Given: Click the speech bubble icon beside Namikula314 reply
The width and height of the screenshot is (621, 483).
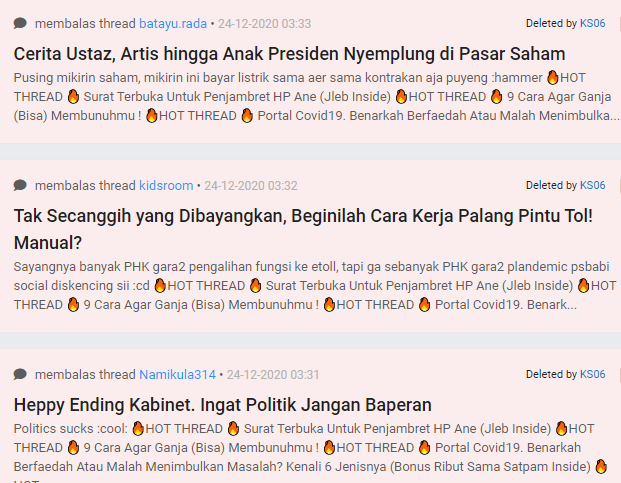Looking at the screenshot, I should pos(20,374).
